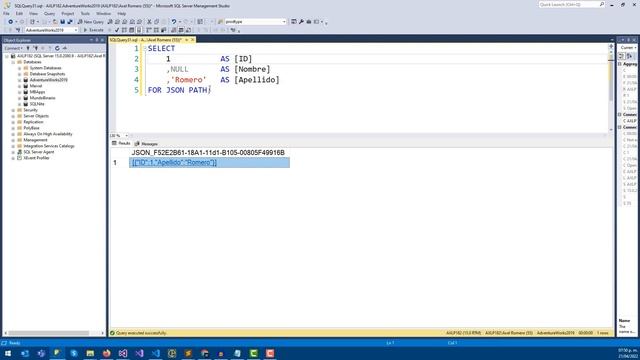Expand the Management folder

13,140
